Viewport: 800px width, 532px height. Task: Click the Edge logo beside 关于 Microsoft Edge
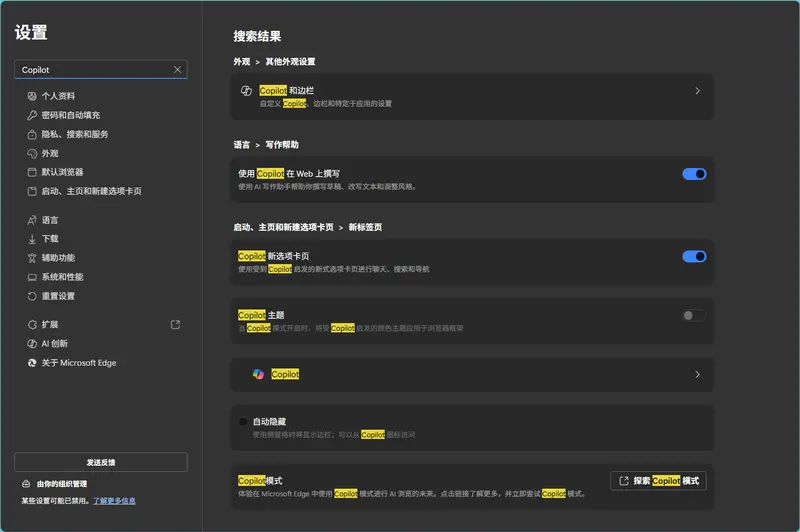[x=32, y=363]
